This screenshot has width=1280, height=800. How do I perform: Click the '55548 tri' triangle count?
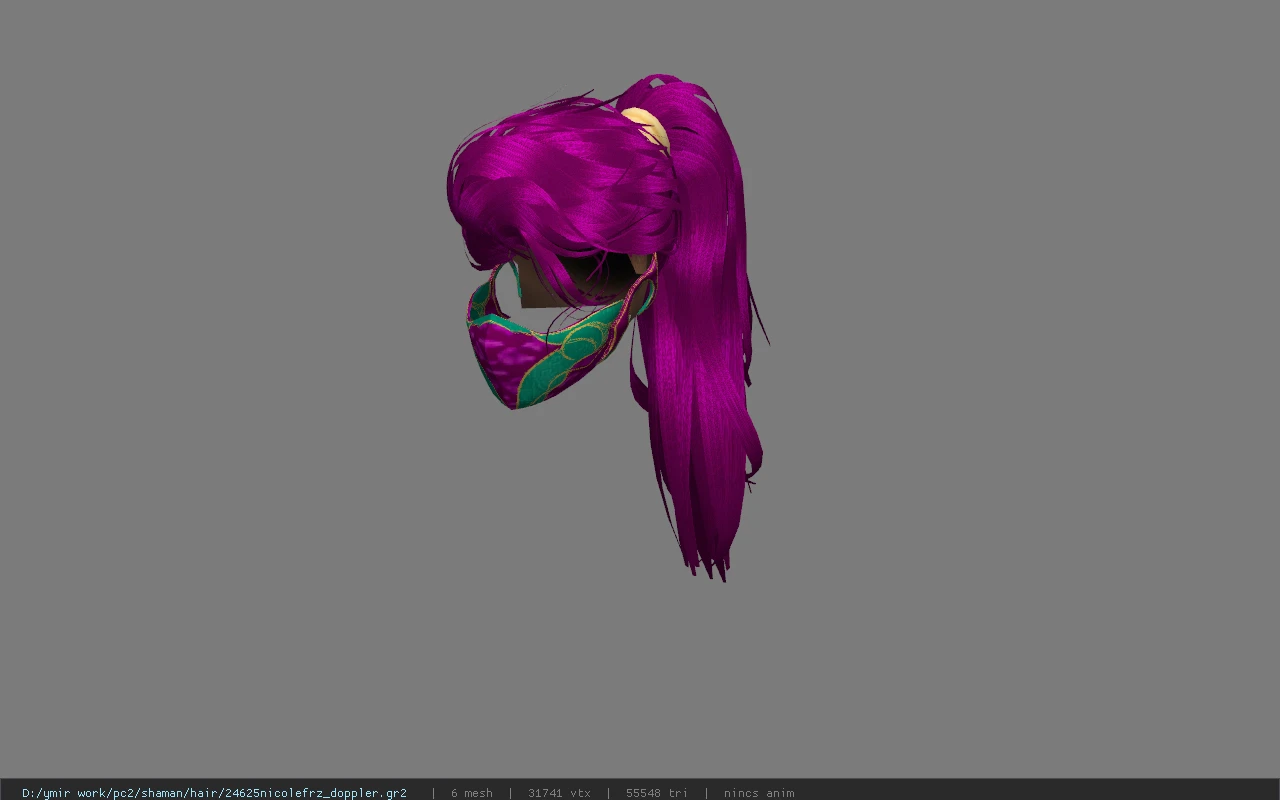pyautogui.click(x=656, y=793)
